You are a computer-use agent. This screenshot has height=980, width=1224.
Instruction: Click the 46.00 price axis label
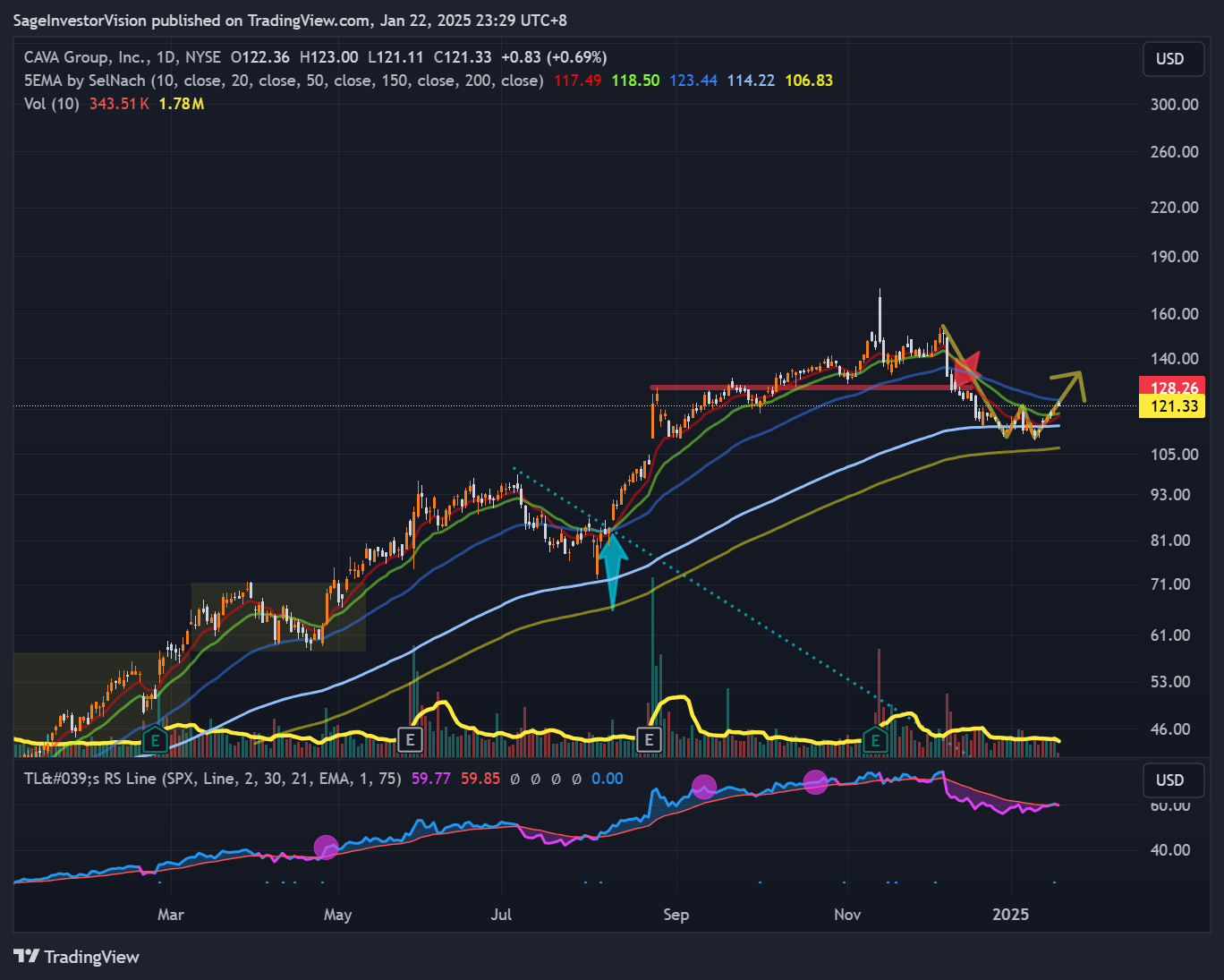pos(1171,729)
